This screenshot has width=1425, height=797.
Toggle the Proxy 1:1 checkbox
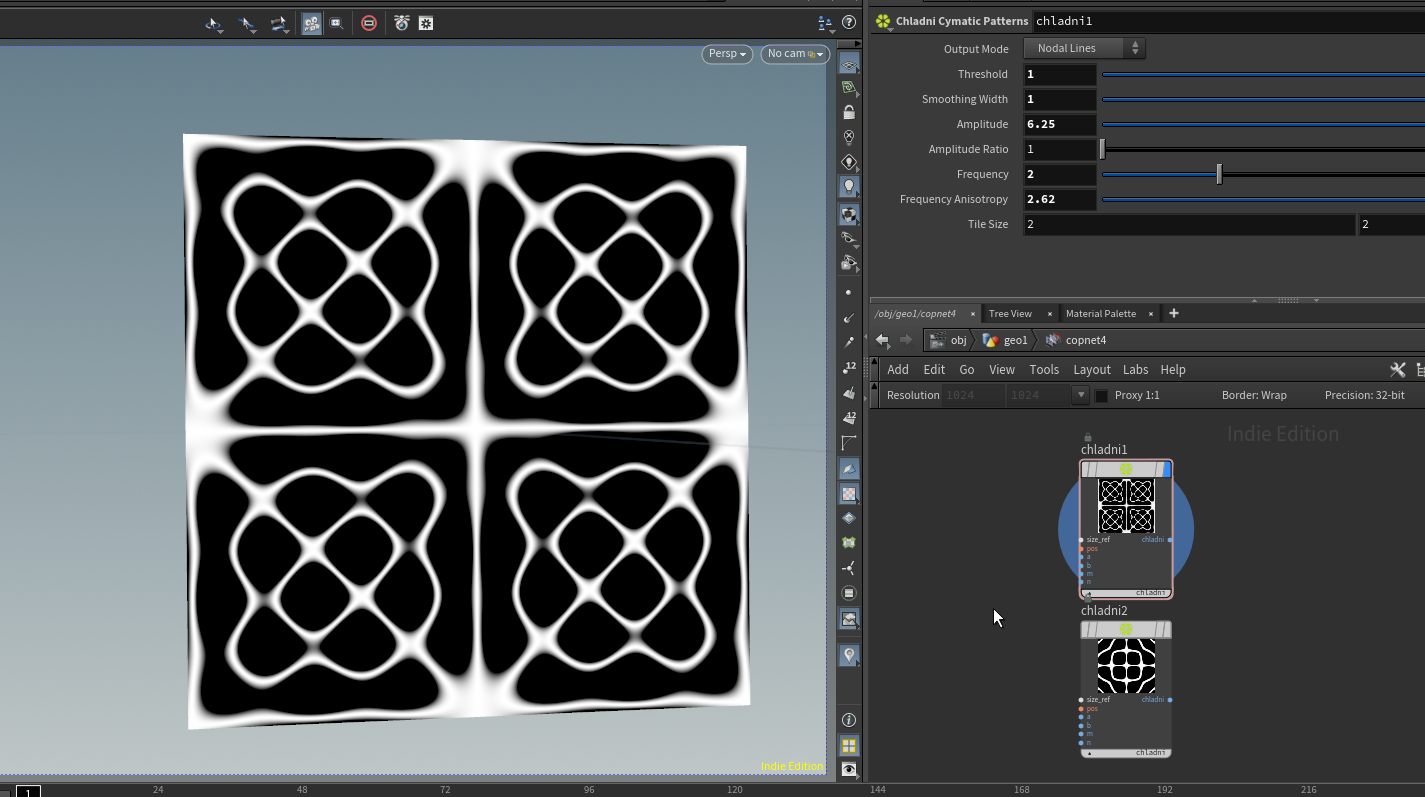pos(1101,395)
